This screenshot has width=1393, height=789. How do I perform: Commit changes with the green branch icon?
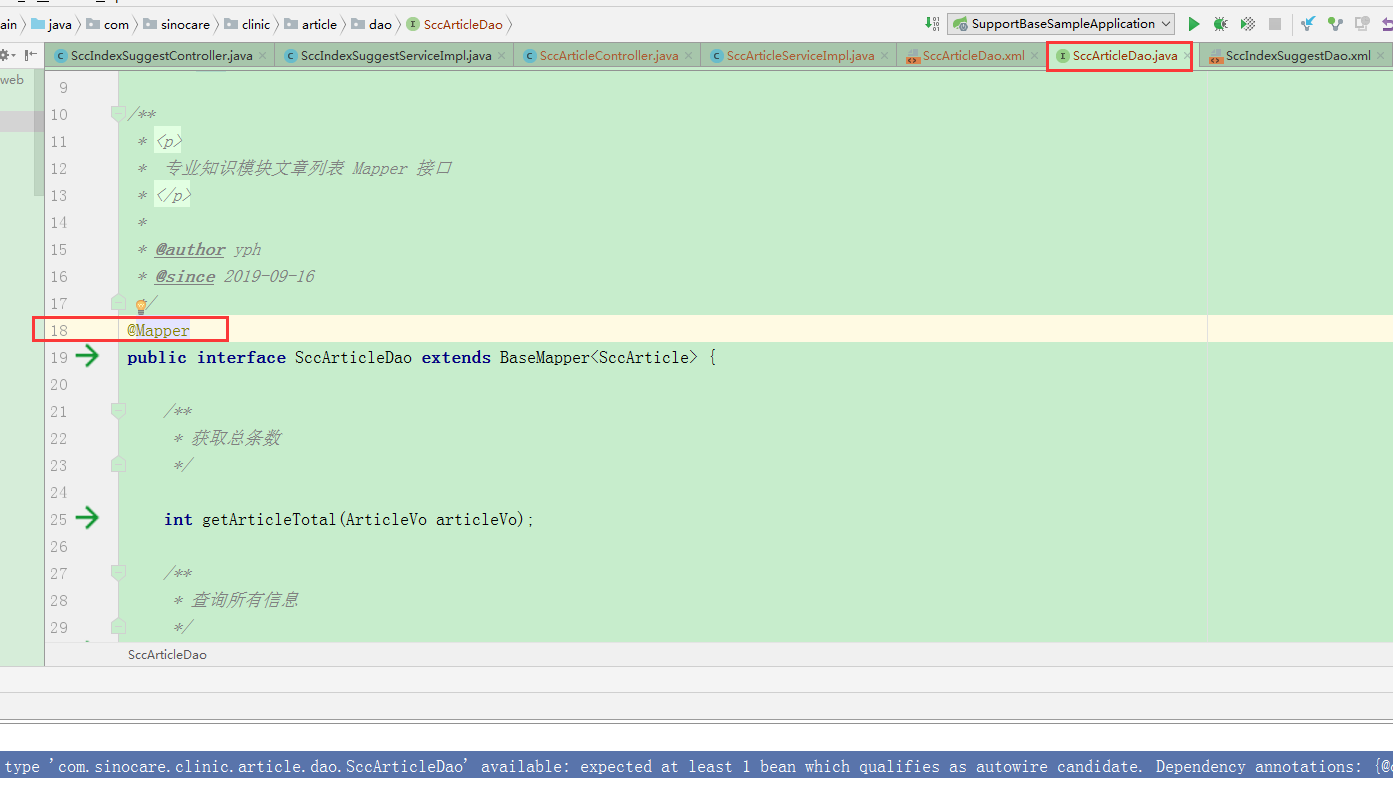click(x=1335, y=24)
